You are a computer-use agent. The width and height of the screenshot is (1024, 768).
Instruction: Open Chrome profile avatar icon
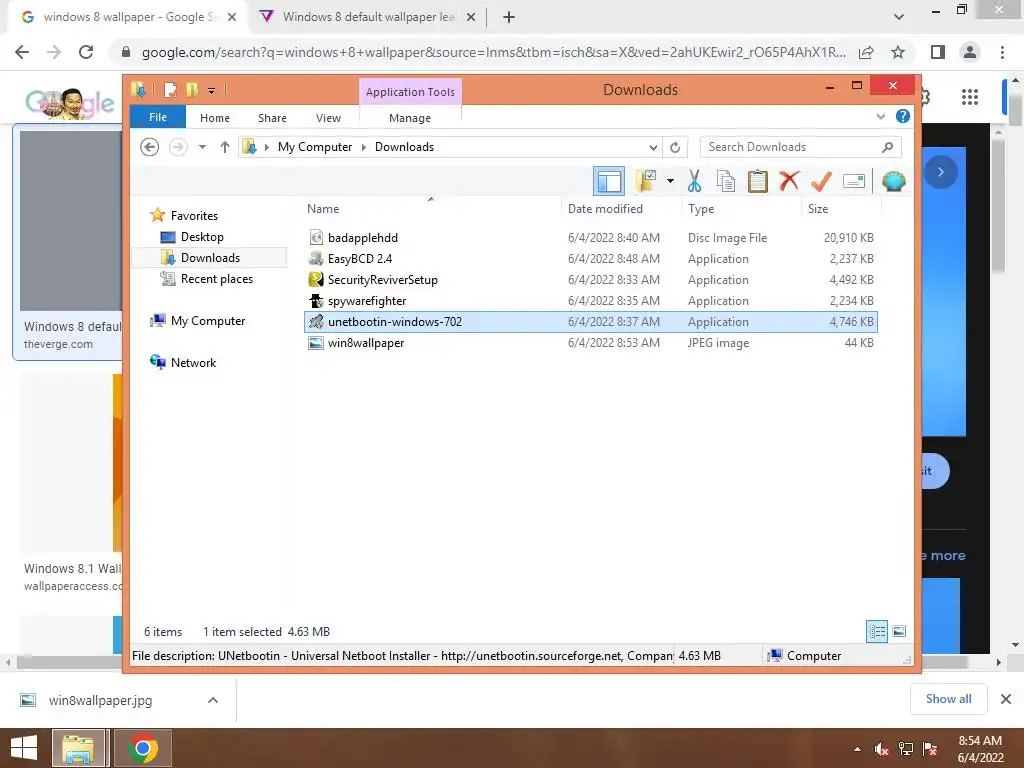point(970,52)
